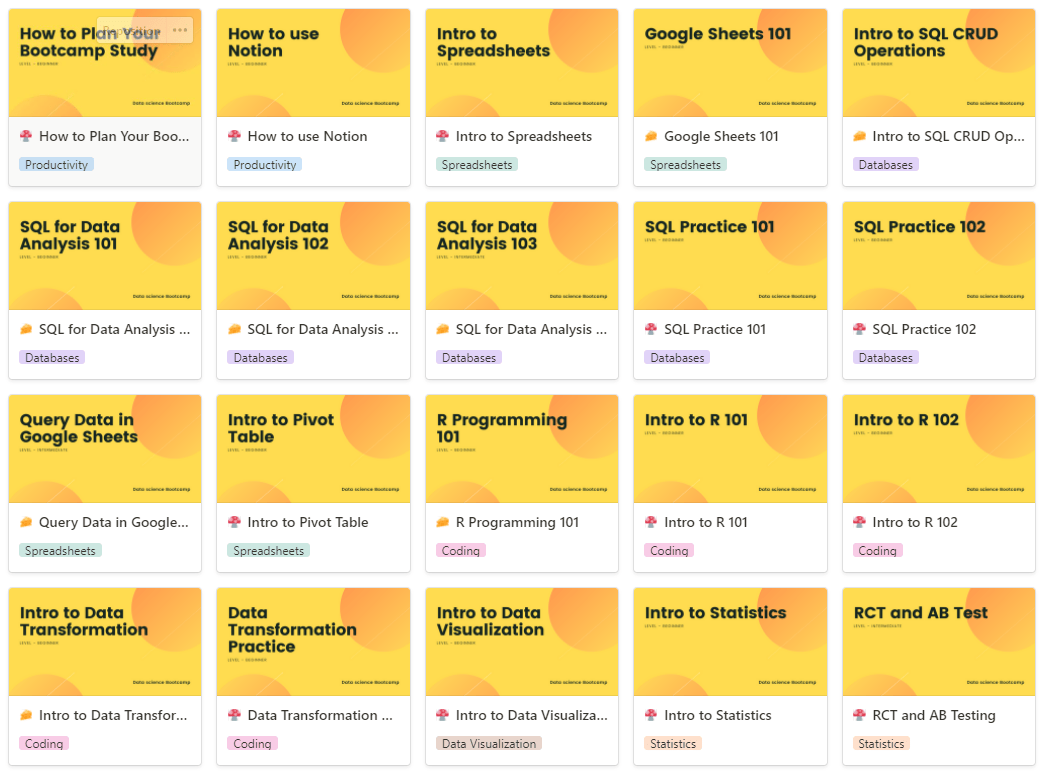Click the Coding tag under Intro to R 101

pyautogui.click(x=669, y=550)
